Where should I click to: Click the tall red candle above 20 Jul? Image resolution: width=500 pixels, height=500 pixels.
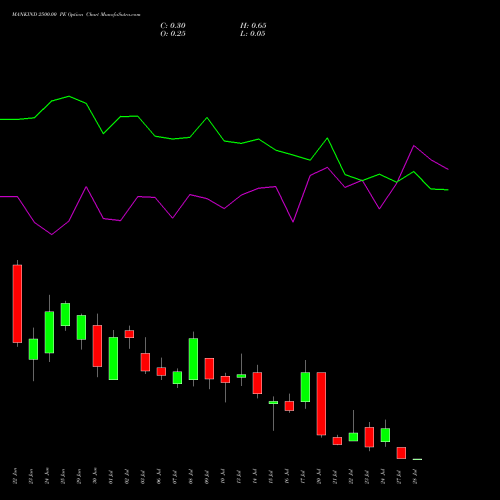(321, 403)
